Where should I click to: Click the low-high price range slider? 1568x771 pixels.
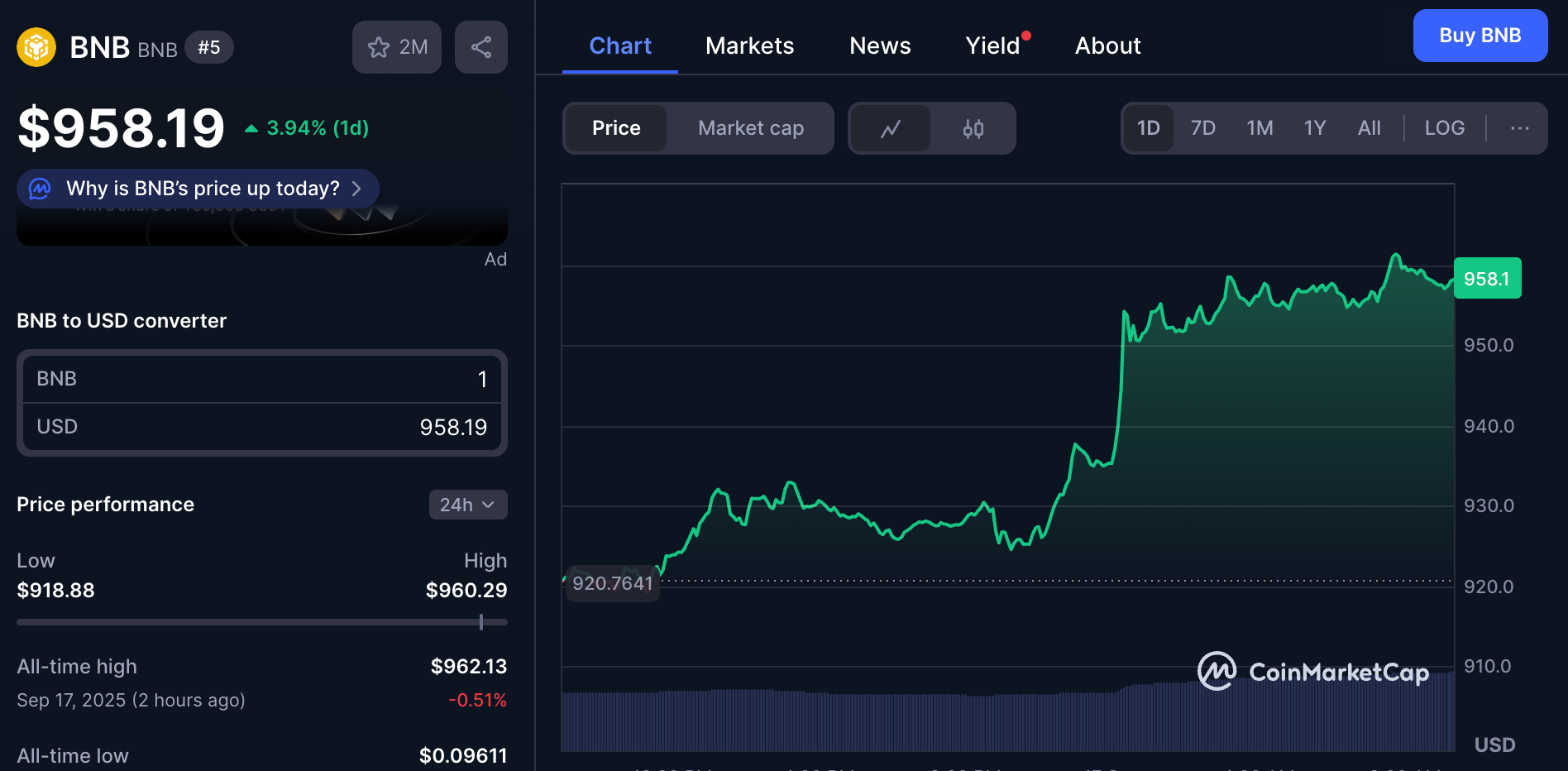point(261,622)
